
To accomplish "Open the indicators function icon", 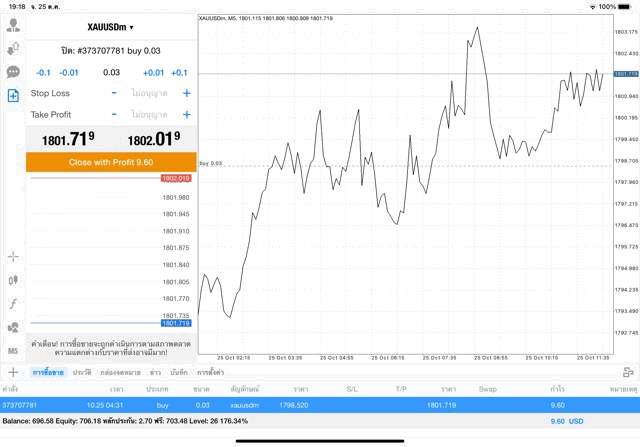I will [13, 304].
